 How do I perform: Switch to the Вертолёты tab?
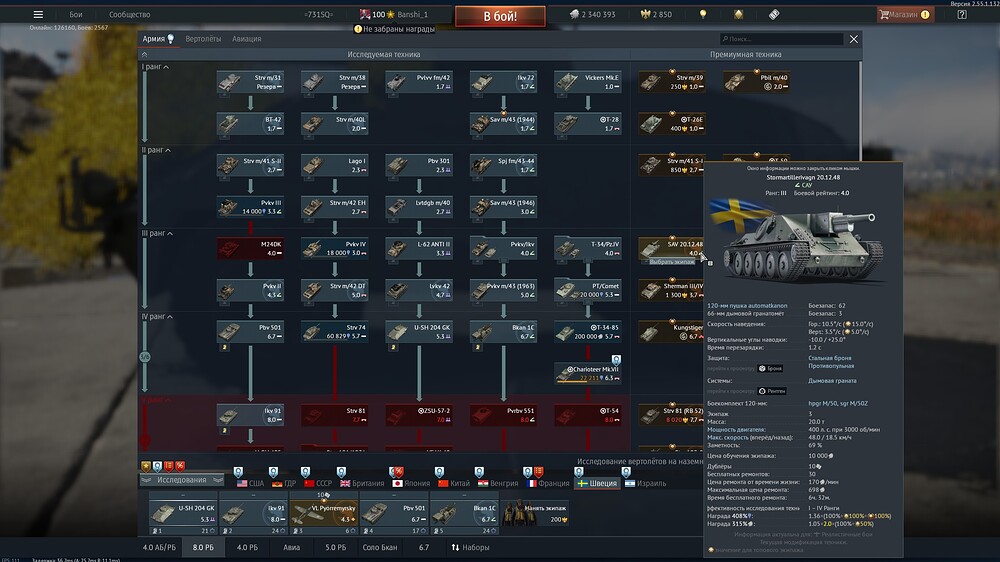[203, 39]
